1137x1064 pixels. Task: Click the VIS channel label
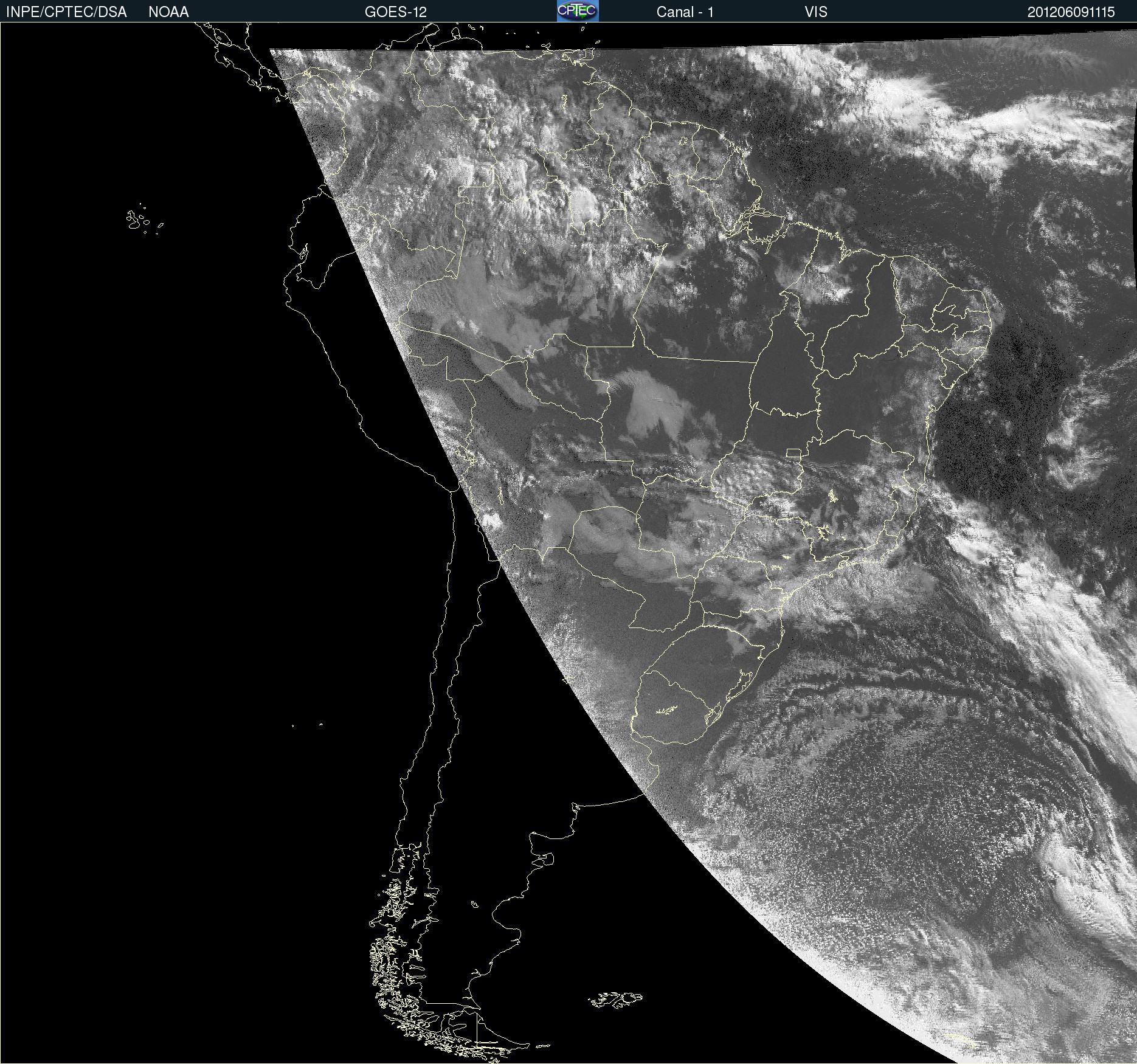816,12
